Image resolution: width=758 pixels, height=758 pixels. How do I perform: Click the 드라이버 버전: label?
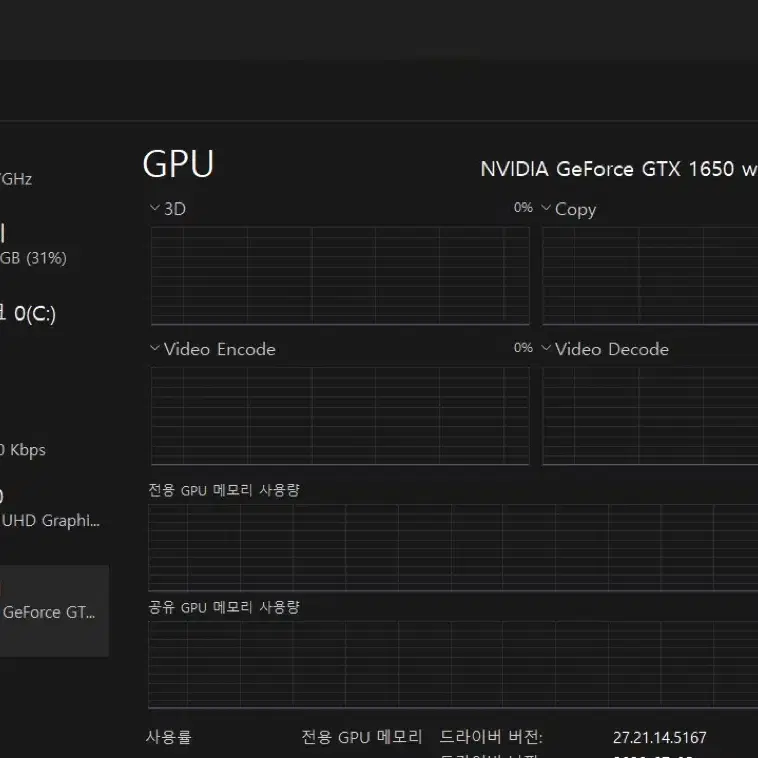491,737
